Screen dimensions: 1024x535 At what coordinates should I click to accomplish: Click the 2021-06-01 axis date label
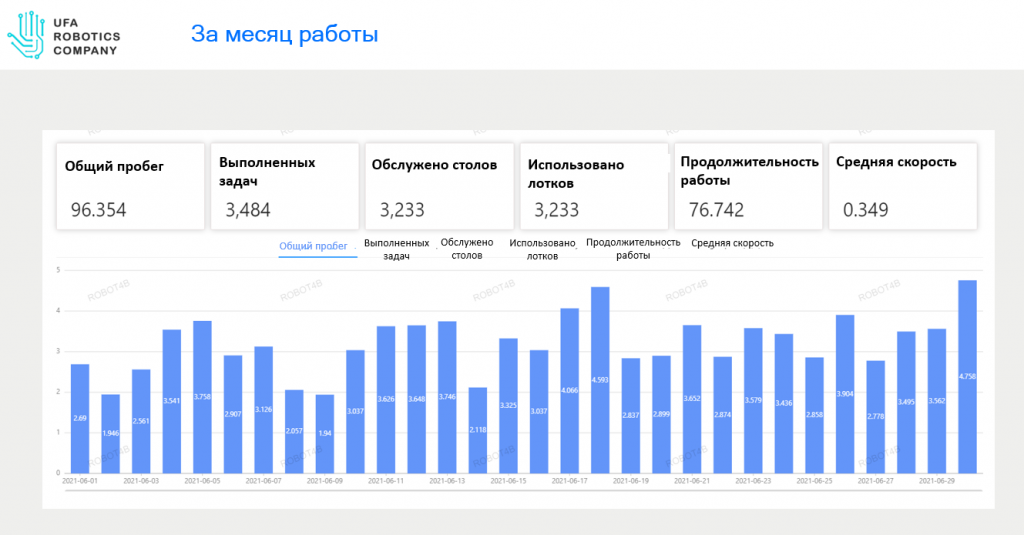[80, 481]
